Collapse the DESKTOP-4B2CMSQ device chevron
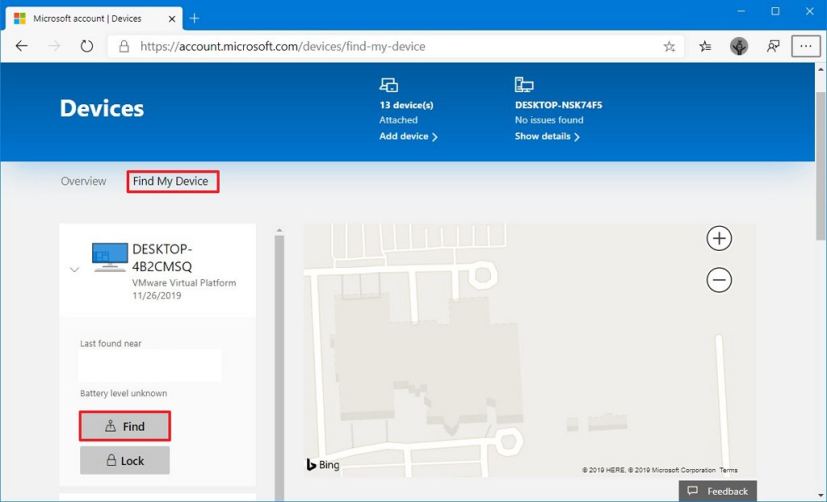 [74, 269]
